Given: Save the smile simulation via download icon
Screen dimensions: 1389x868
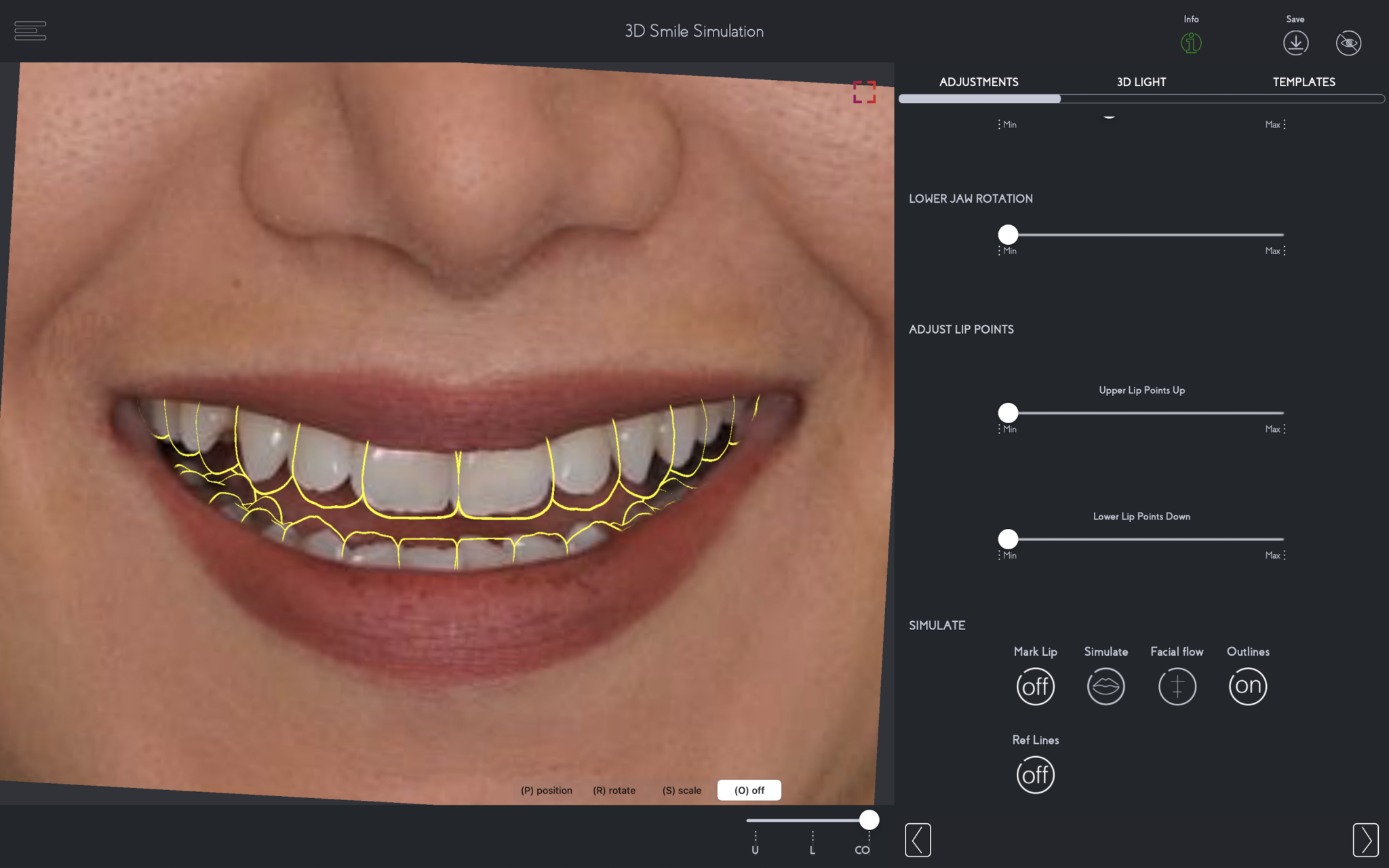Looking at the screenshot, I should pyautogui.click(x=1295, y=42).
